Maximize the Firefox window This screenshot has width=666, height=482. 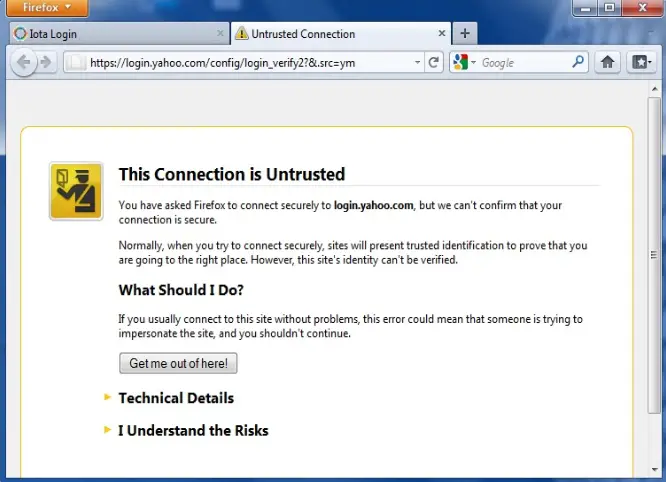pyautogui.click(x=610, y=8)
